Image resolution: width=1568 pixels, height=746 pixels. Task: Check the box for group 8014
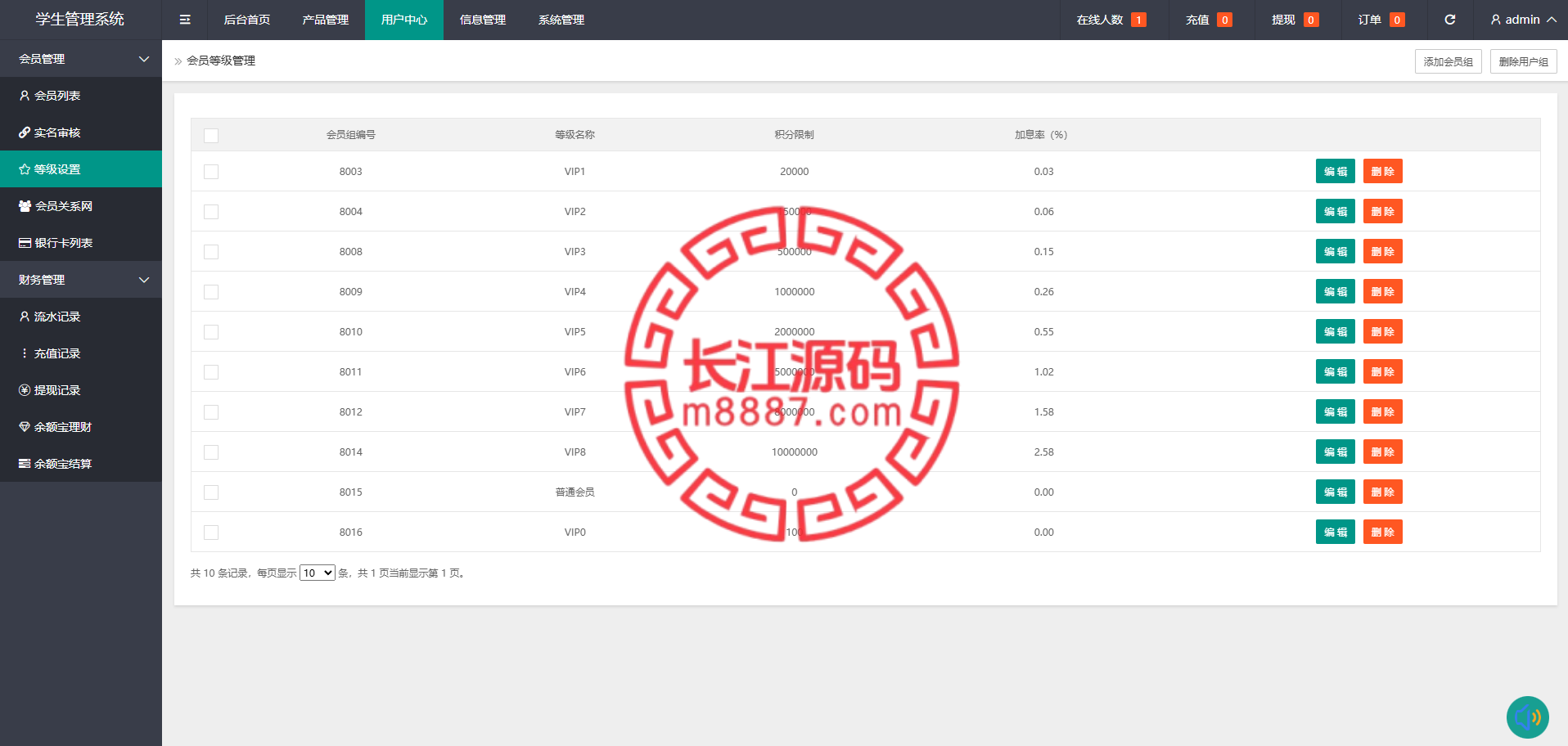211,452
